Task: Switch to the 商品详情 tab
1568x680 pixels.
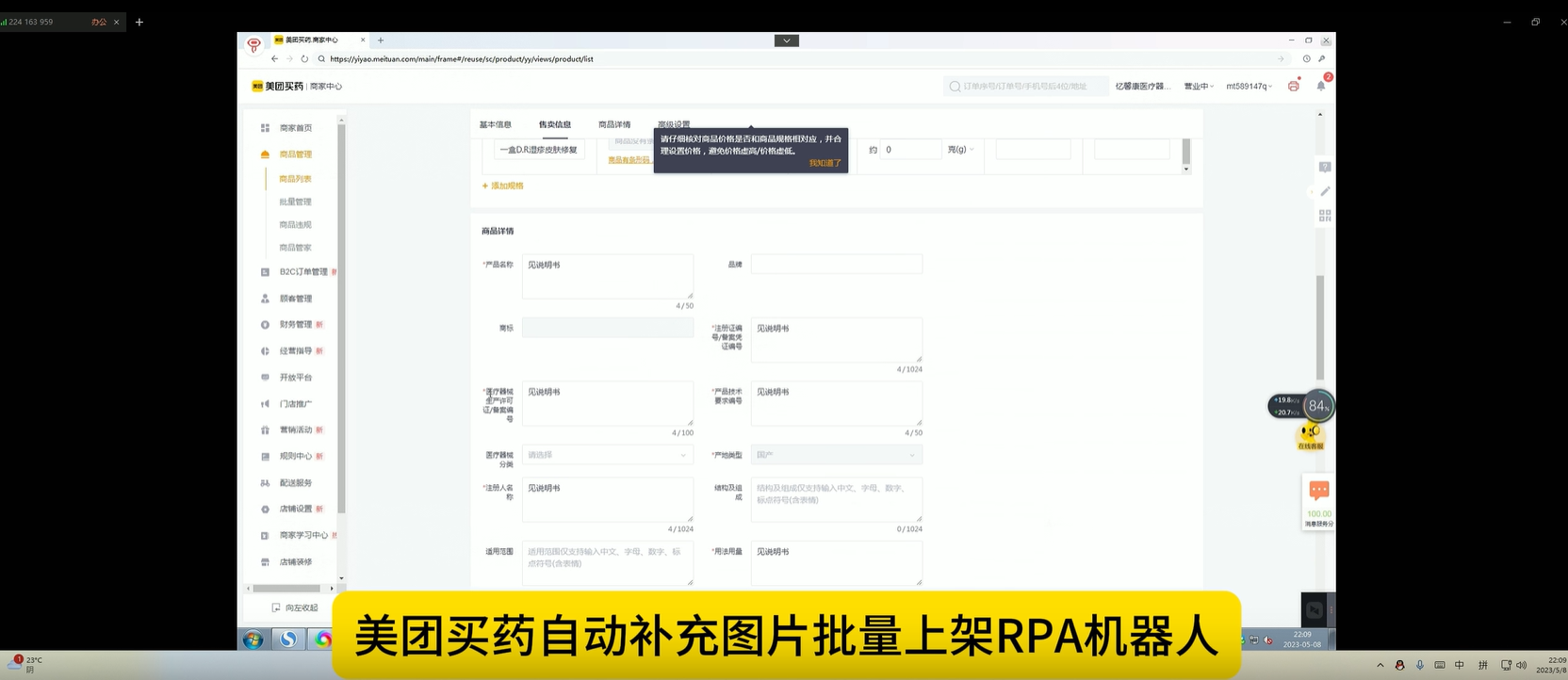Action: click(614, 124)
